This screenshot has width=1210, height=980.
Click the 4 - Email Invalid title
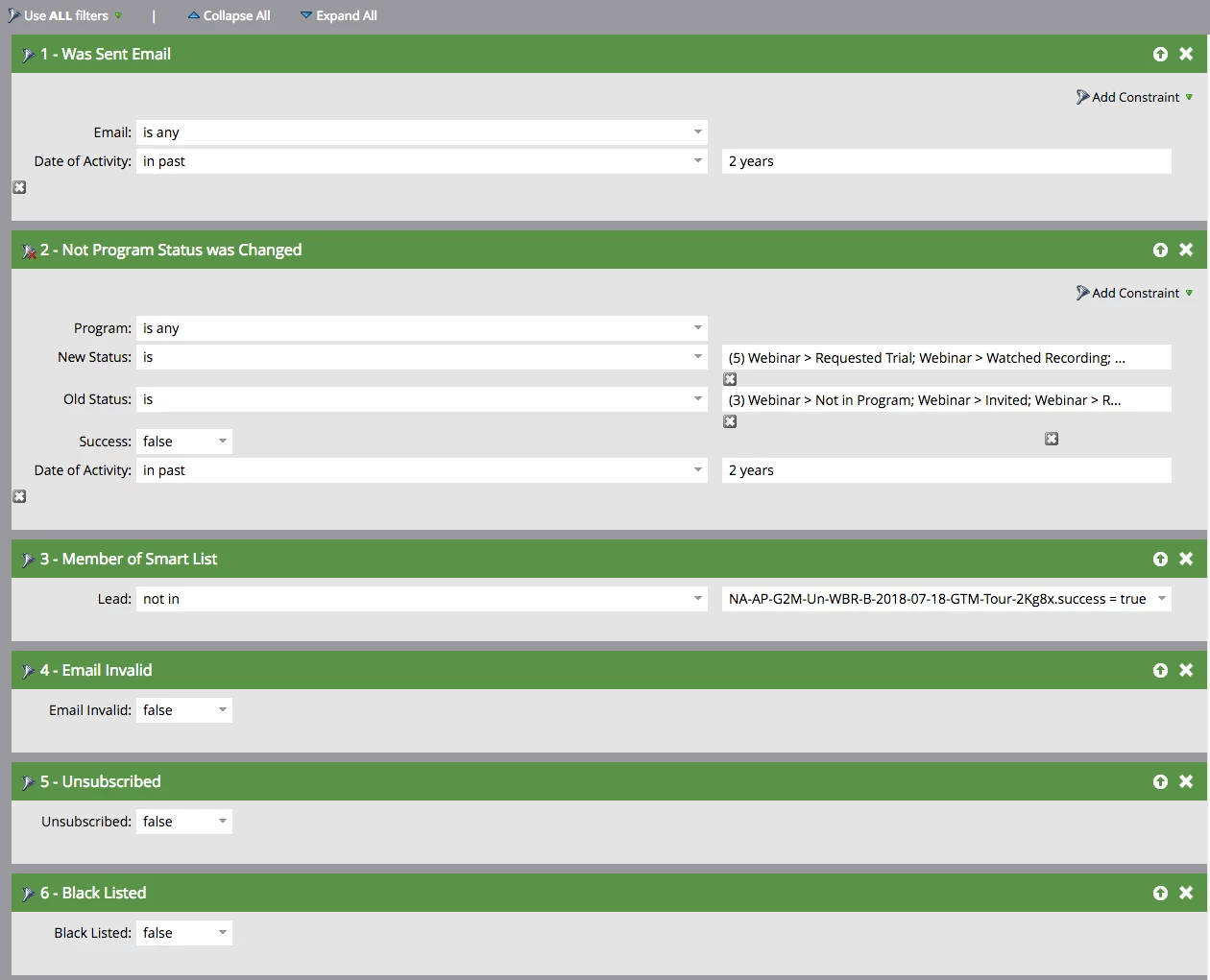[x=96, y=670]
